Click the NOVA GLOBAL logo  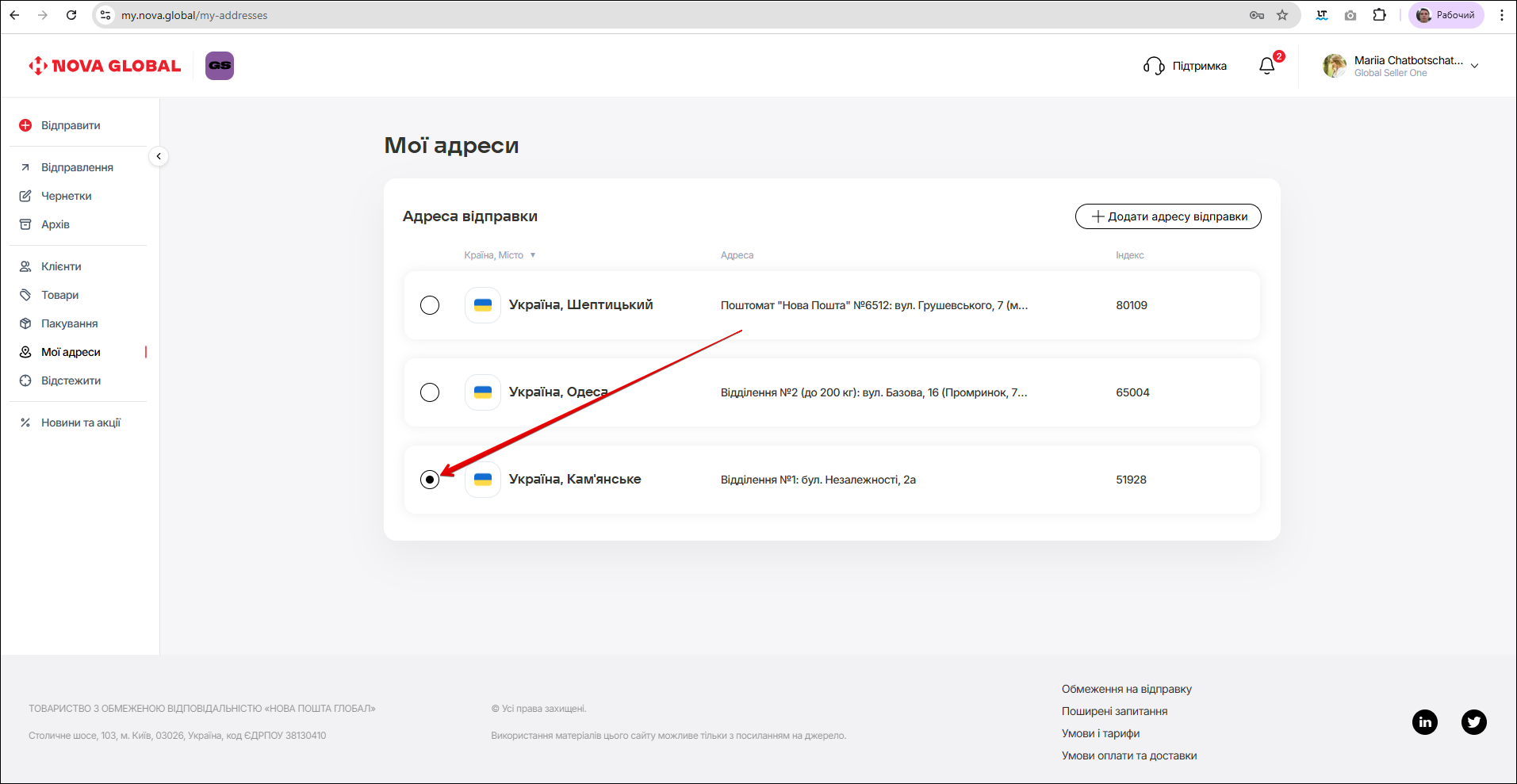[x=105, y=66]
